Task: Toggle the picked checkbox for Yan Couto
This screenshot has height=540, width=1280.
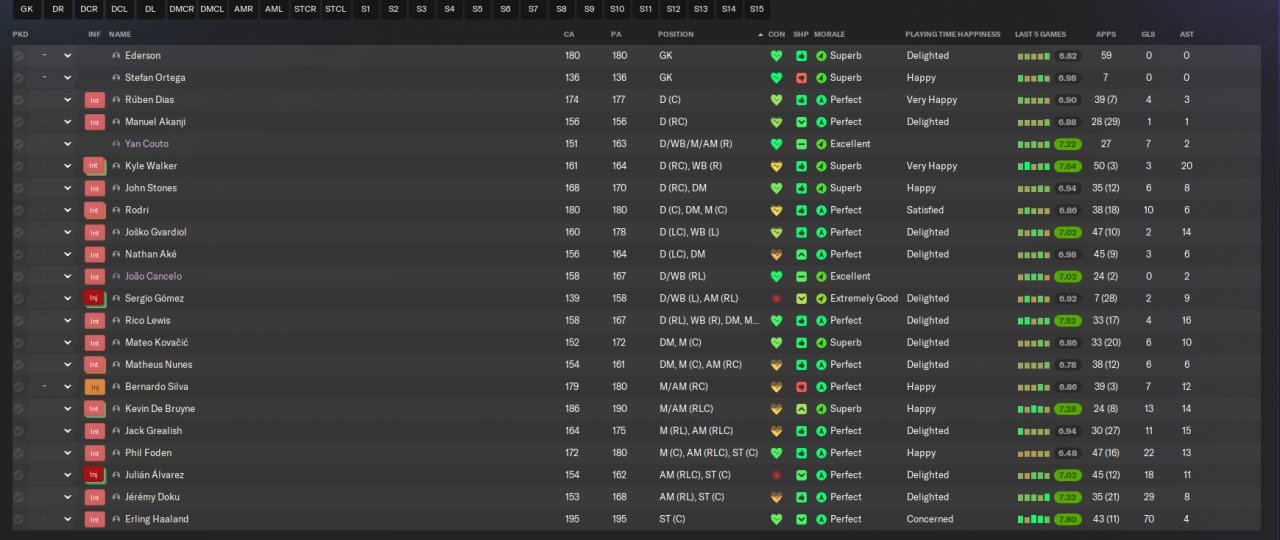Action: [x=18, y=144]
